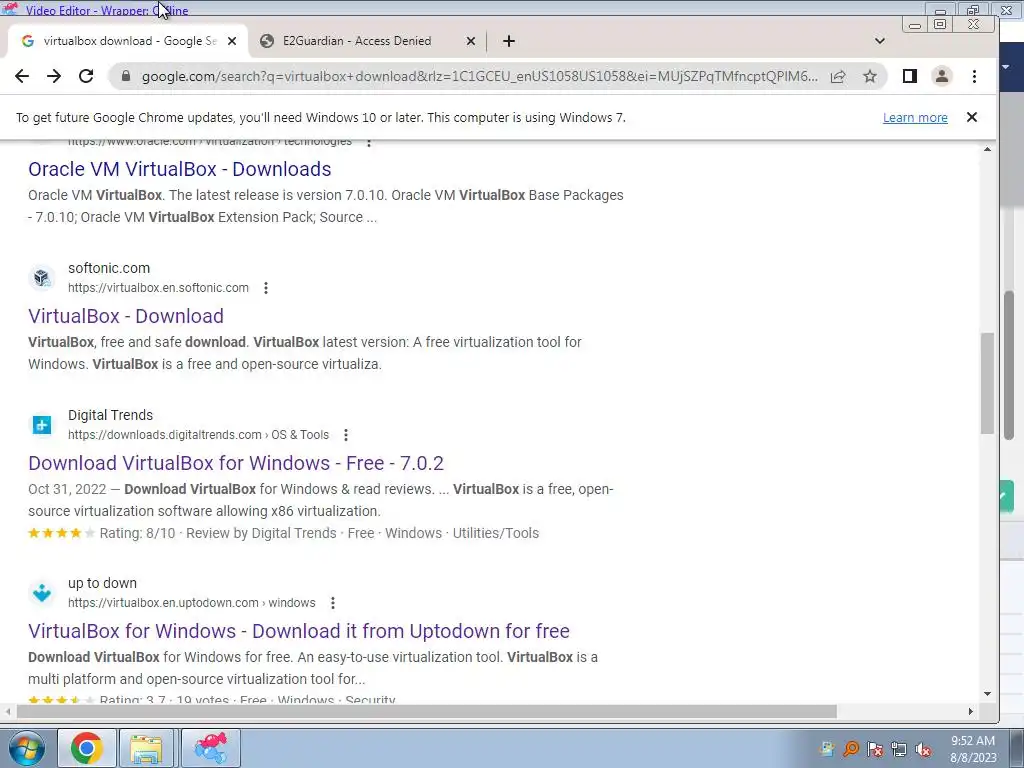
Task: Click the candy app taskbar icon
Action: (x=210, y=748)
